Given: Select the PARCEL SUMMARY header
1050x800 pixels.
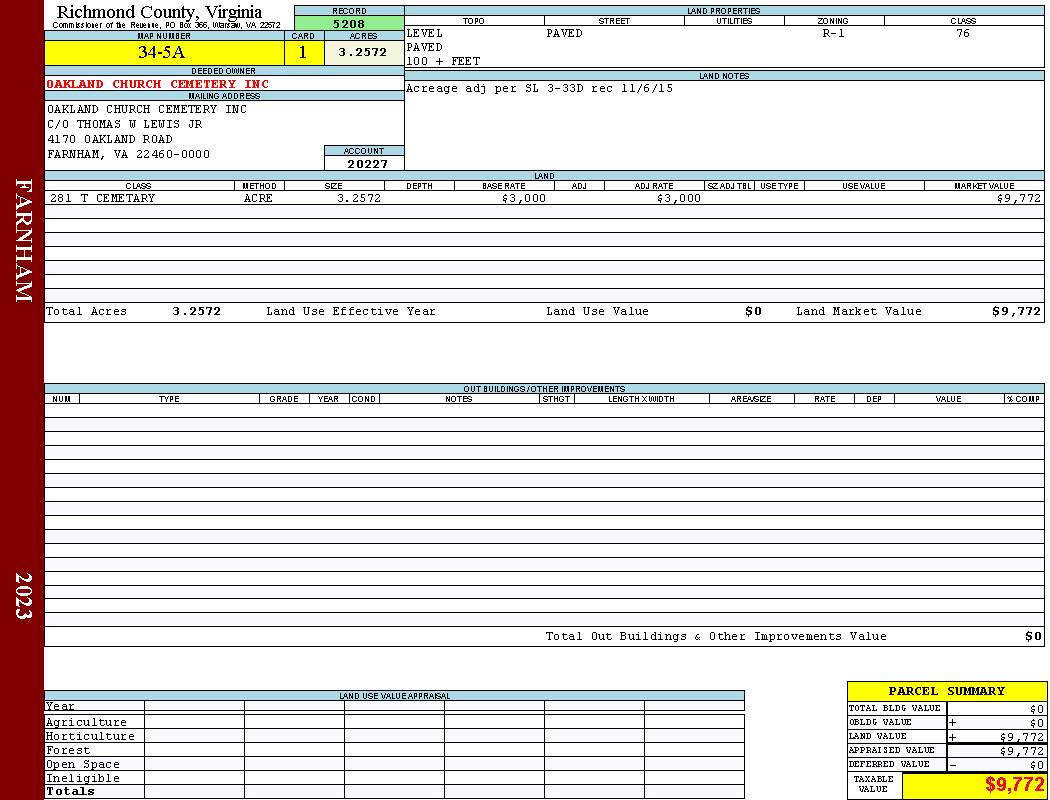Looking at the screenshot, I should (x=946, y=691).
